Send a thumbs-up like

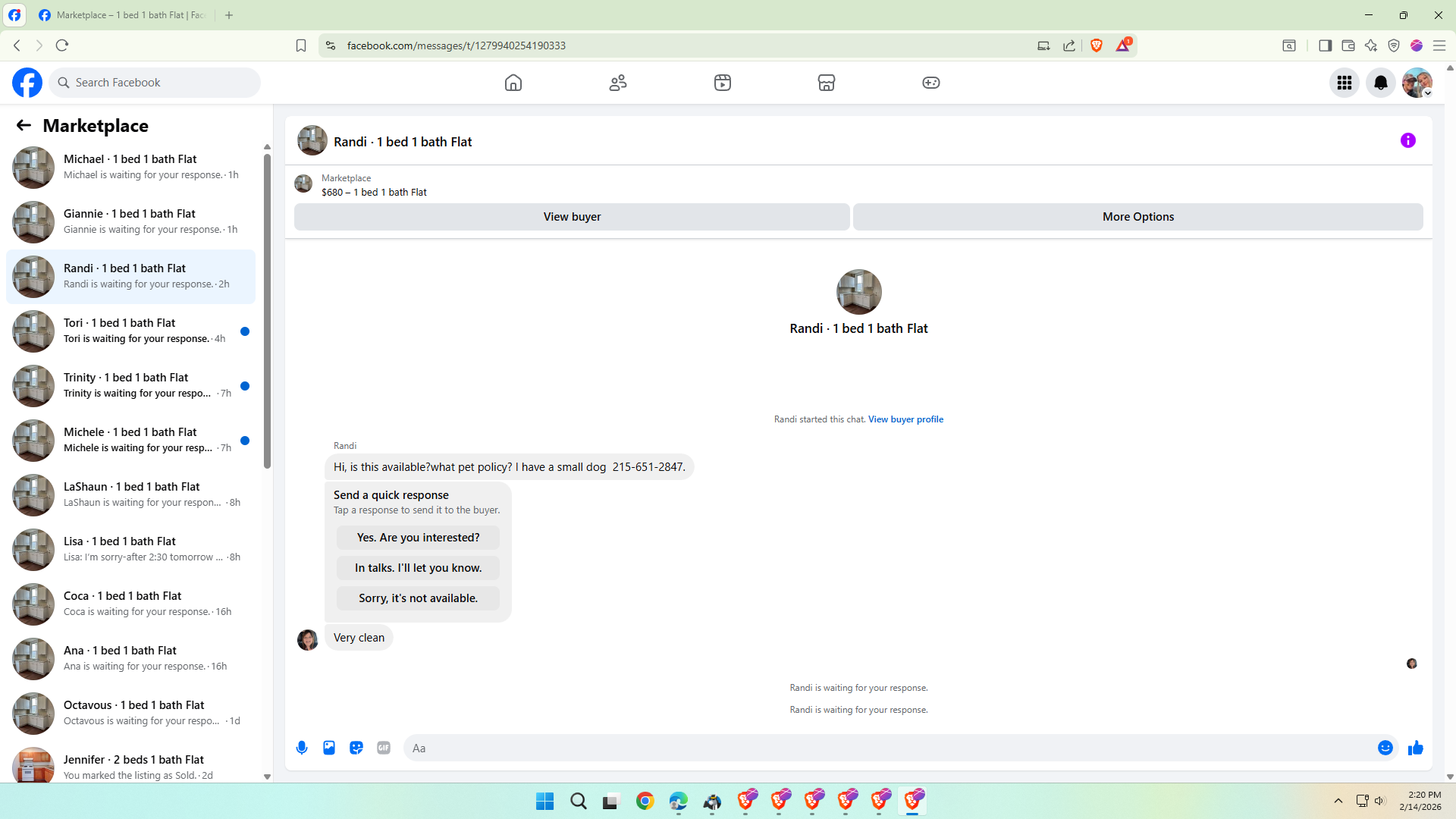[1415, 748]
